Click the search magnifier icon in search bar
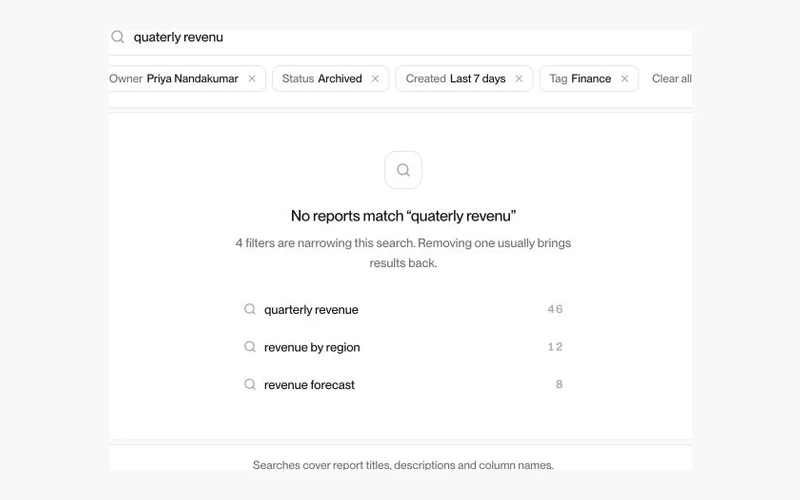800x500 pixels. click(118, 37)
